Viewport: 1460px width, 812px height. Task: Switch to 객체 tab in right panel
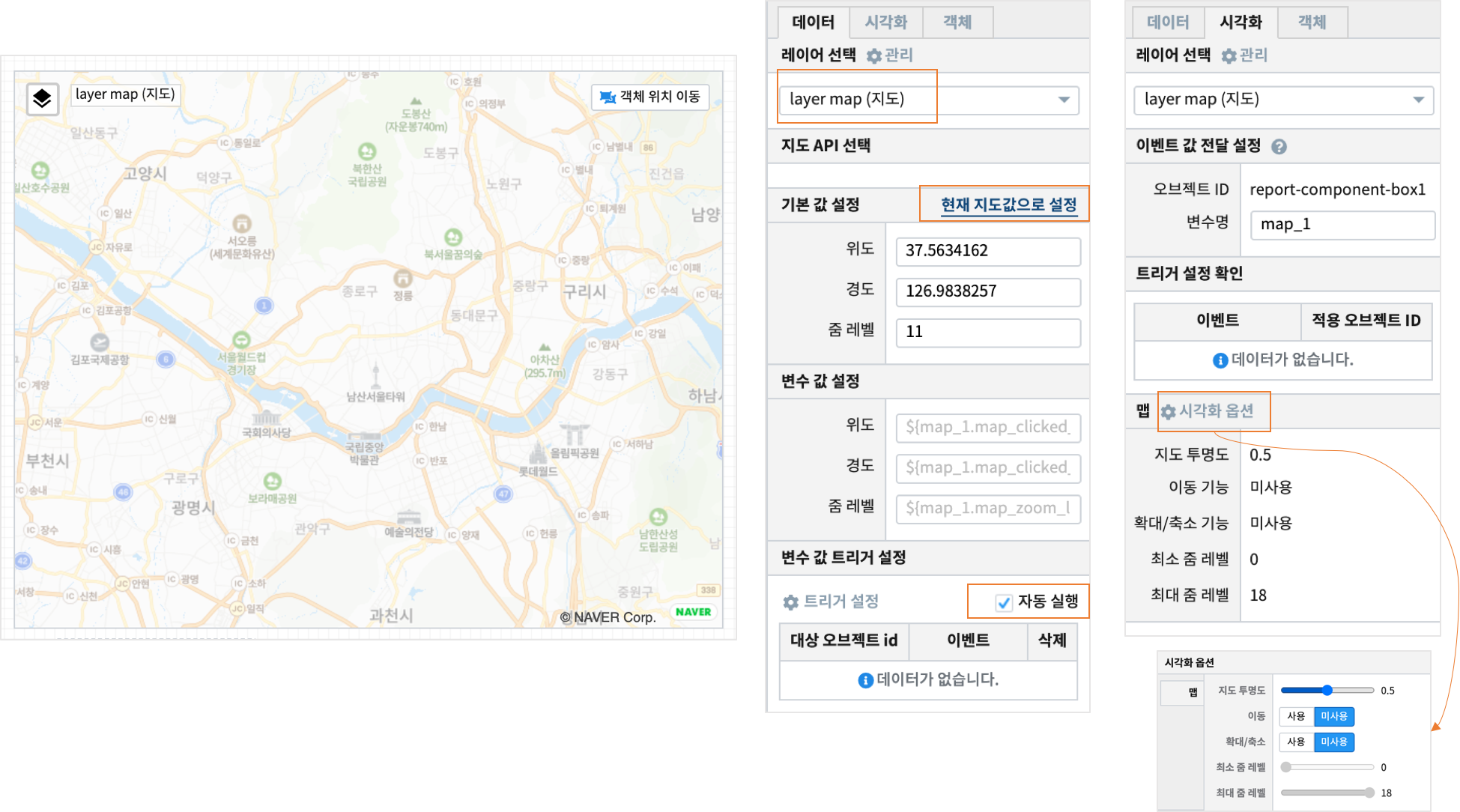pyautogui.click(x=1312, y=22)
